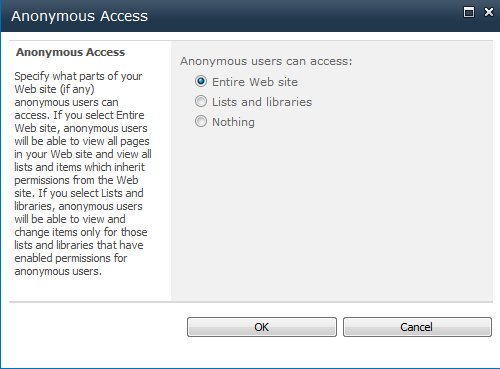Image resolution: width=500 pixels, height=369 pixels.
Task: Click the bold Anonymous Access section heading
Action: pyautogui.click(x=70, y=52)
